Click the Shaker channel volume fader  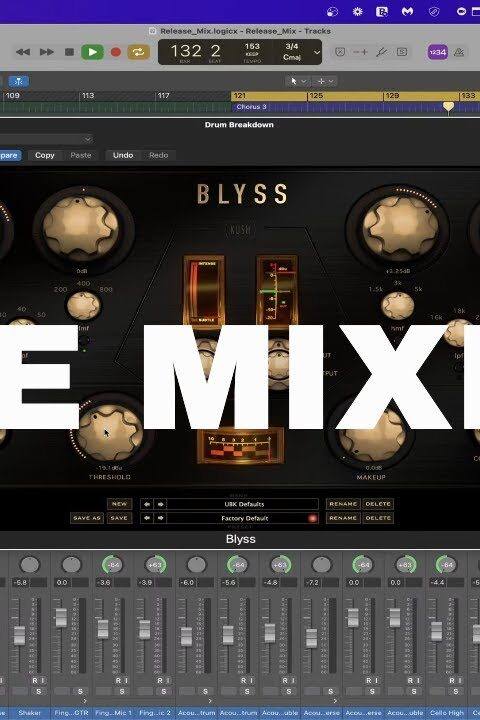[19, 635]
